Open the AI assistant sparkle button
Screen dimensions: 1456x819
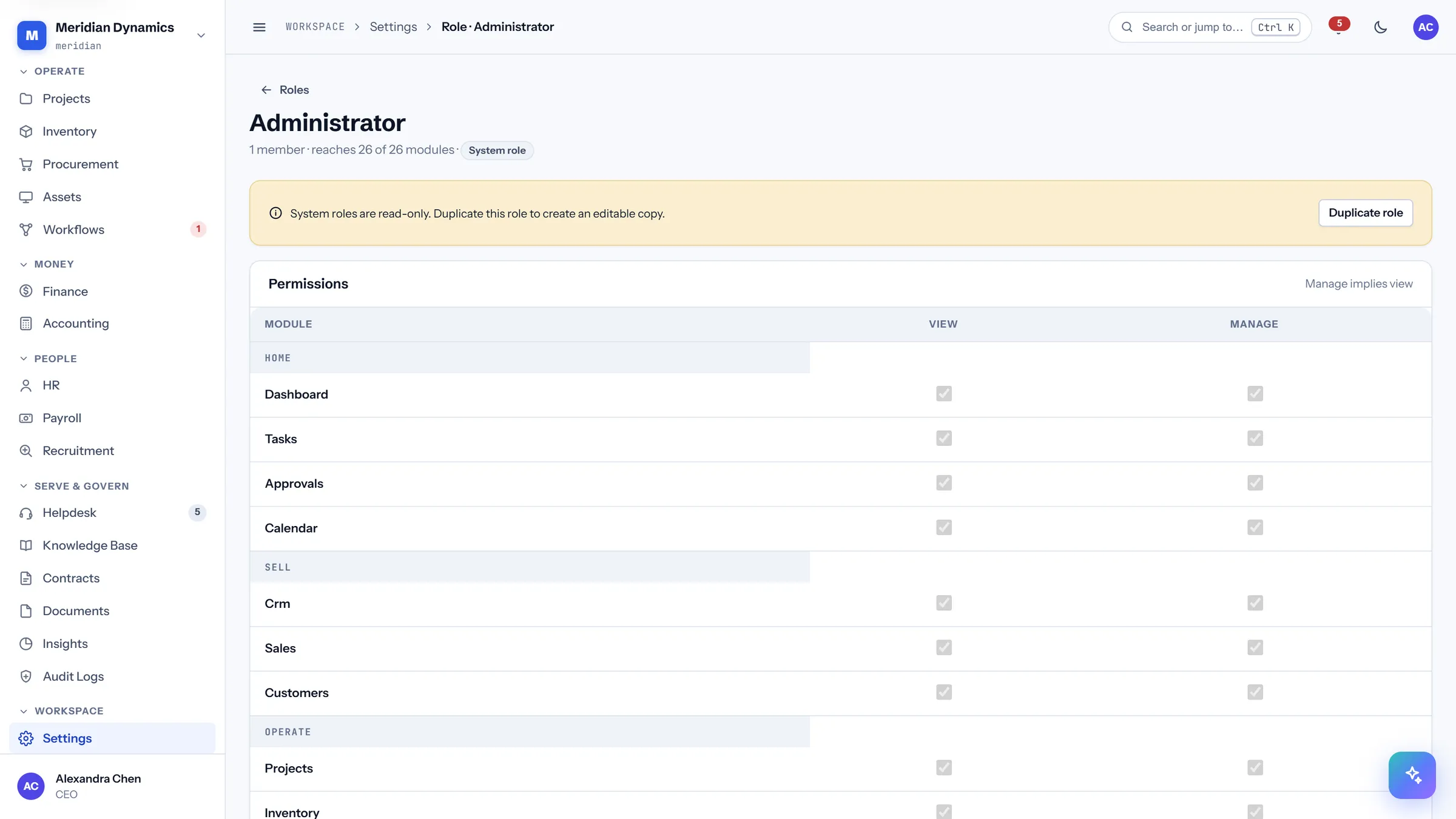click(x=1412, y=775)
